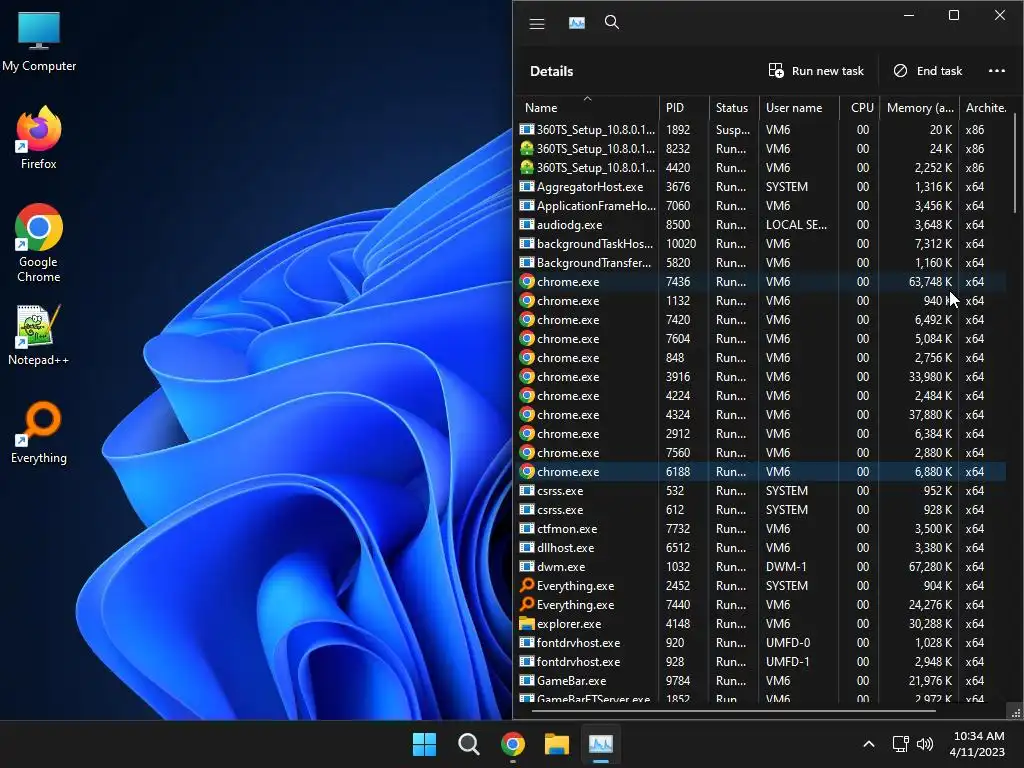1024x768 pixels.
Task: Select AggregatorHost.exe row
Action: [x=761, y=186]
